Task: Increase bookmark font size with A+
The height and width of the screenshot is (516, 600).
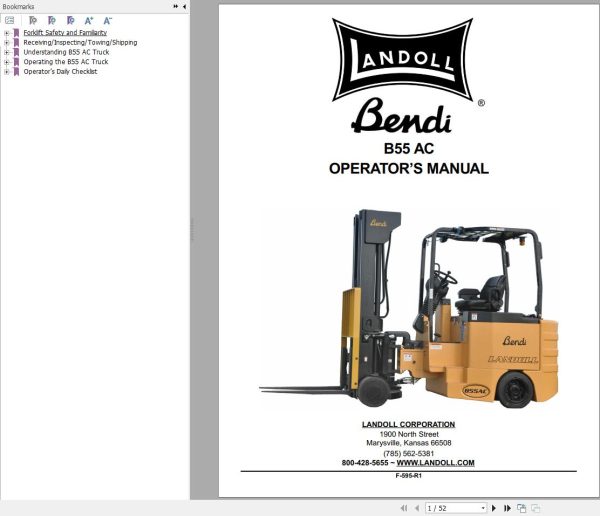Action: point(89,20)
